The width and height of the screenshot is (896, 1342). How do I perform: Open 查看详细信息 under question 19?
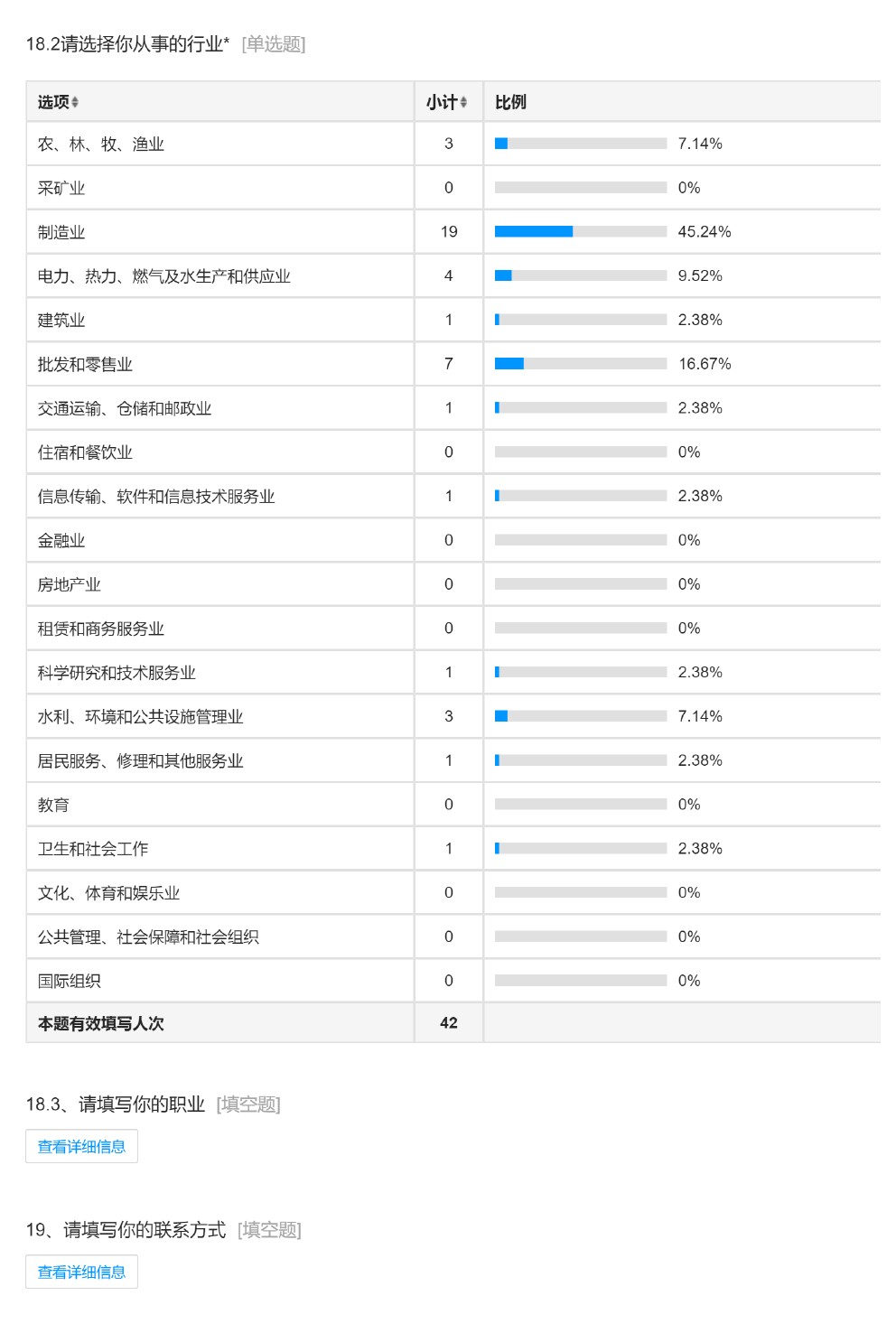click(x=81, y=1272)
